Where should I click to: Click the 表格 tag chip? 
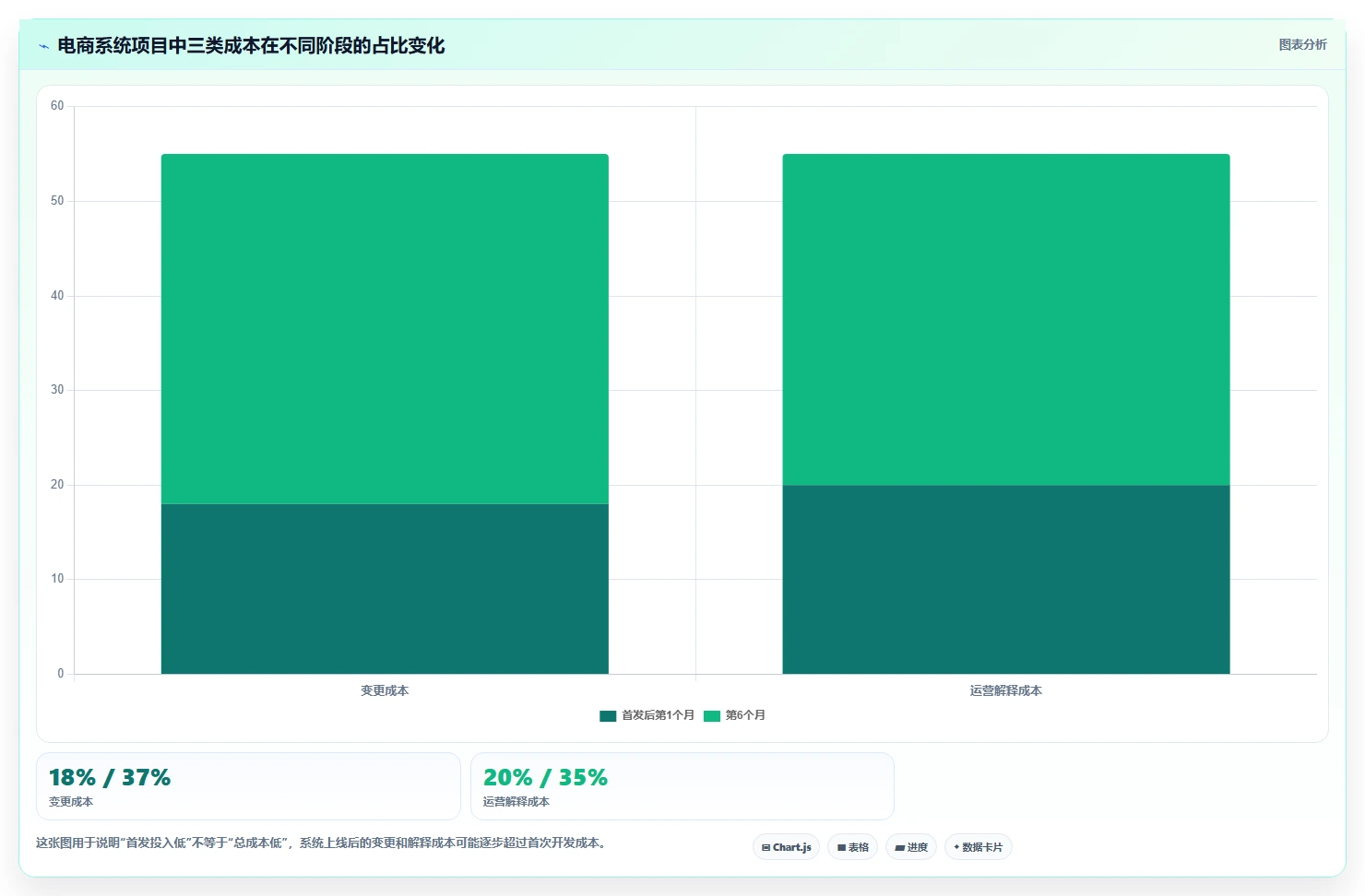coord(852,847)
